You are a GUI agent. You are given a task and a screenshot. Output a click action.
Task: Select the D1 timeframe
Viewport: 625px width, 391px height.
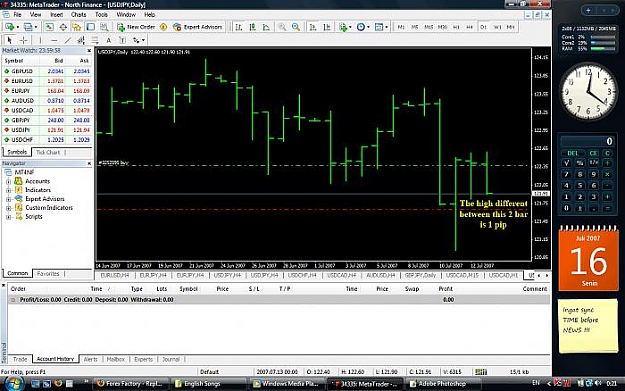click(483, 27)
